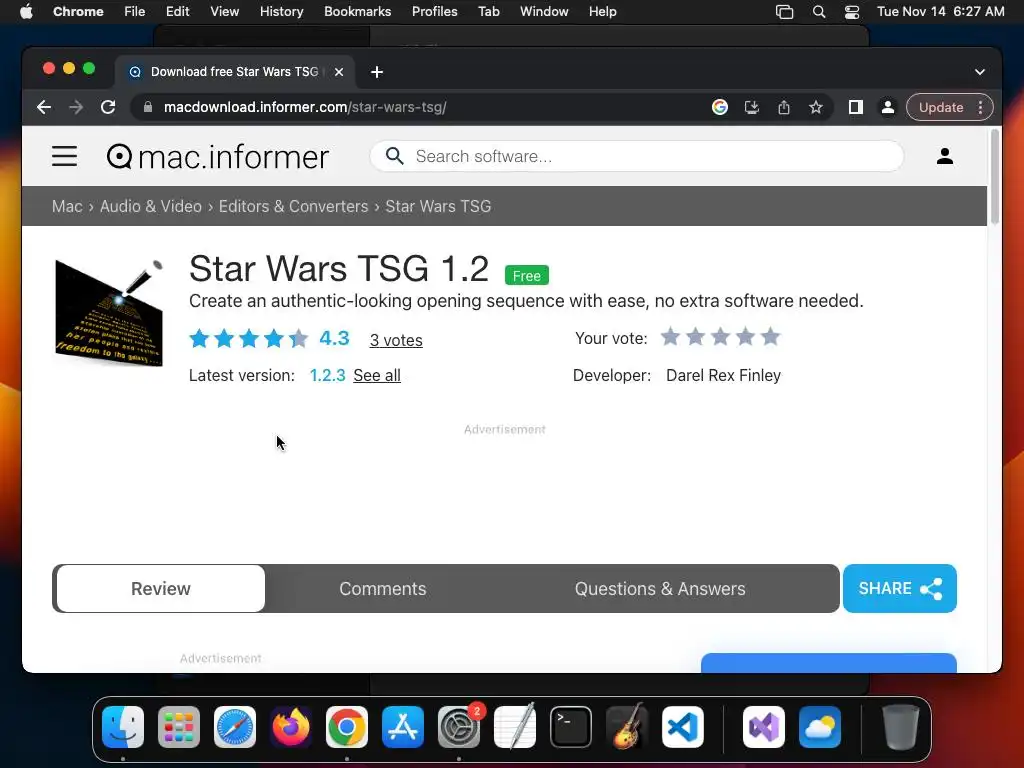Open Editors & Converters breadcrumb
Viewport: 1024px width, 768px height.
click(x=293, y=206)
